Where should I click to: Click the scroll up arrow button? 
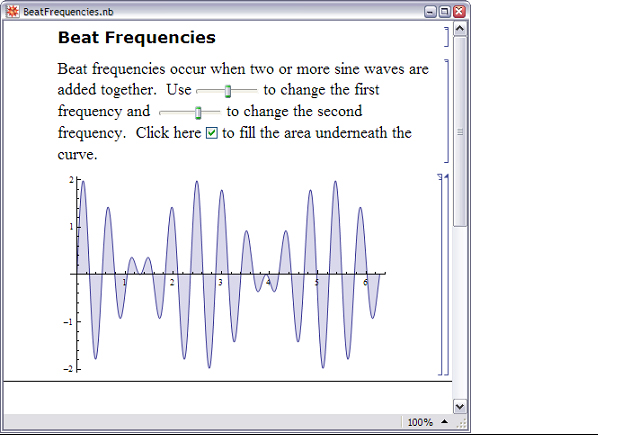[x=460, y=29]
